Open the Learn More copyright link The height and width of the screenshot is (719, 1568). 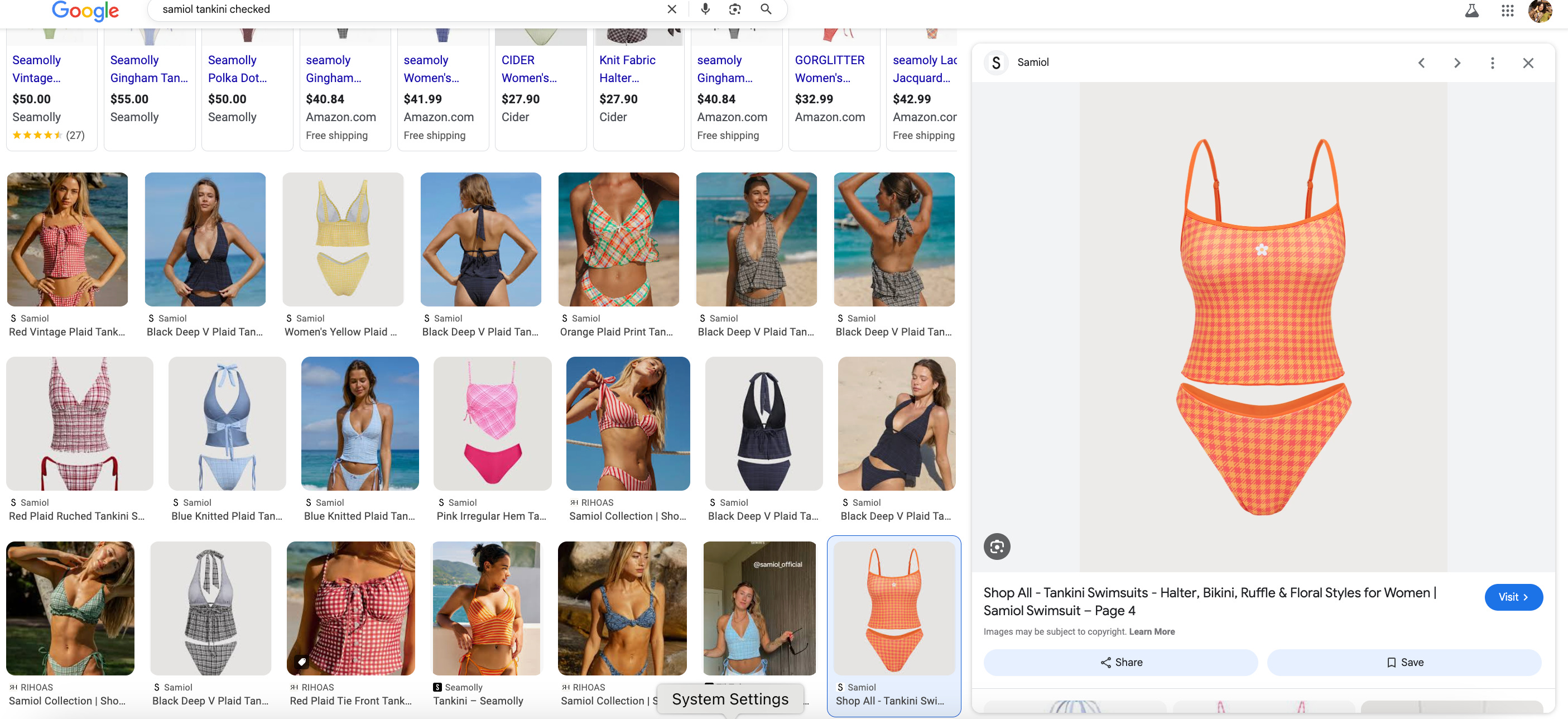[1152, 631]
